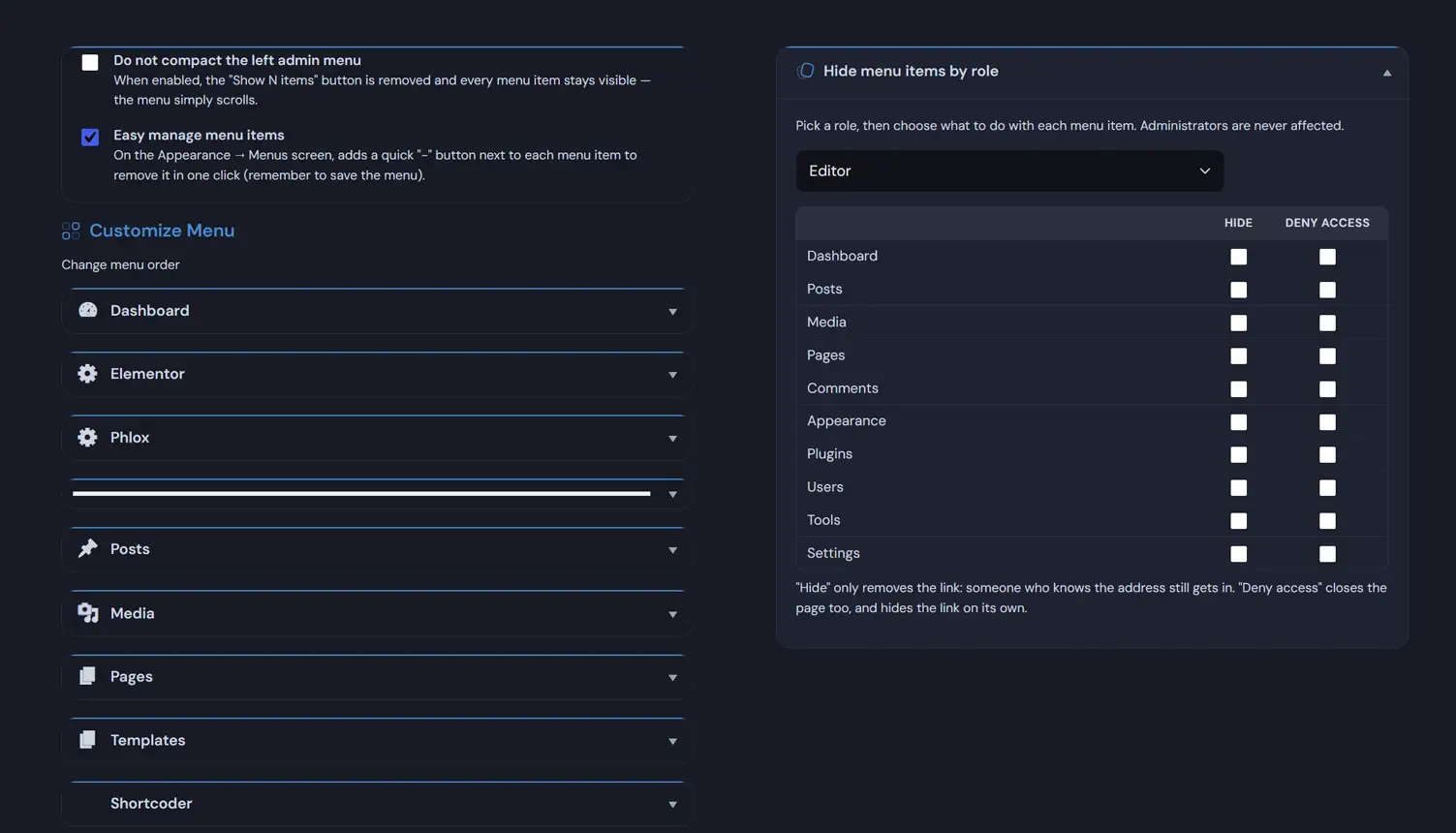Image resolution: width=1456 pixels, height=833 pixels.
Task: Click the Customize Menu grid icon
Action: point(71,231)
